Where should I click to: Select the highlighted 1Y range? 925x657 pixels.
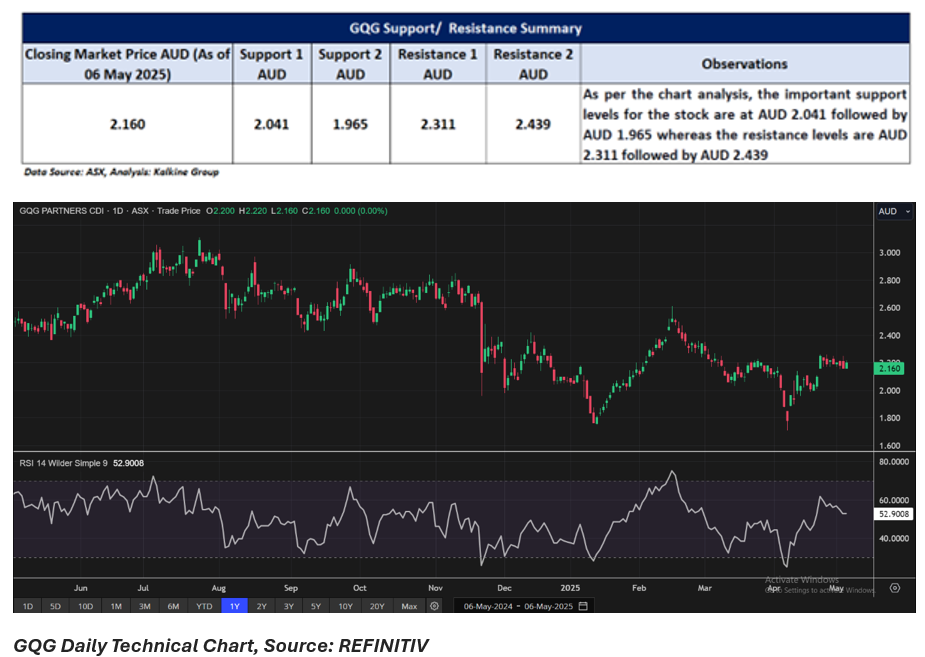[x=235, y=606]
